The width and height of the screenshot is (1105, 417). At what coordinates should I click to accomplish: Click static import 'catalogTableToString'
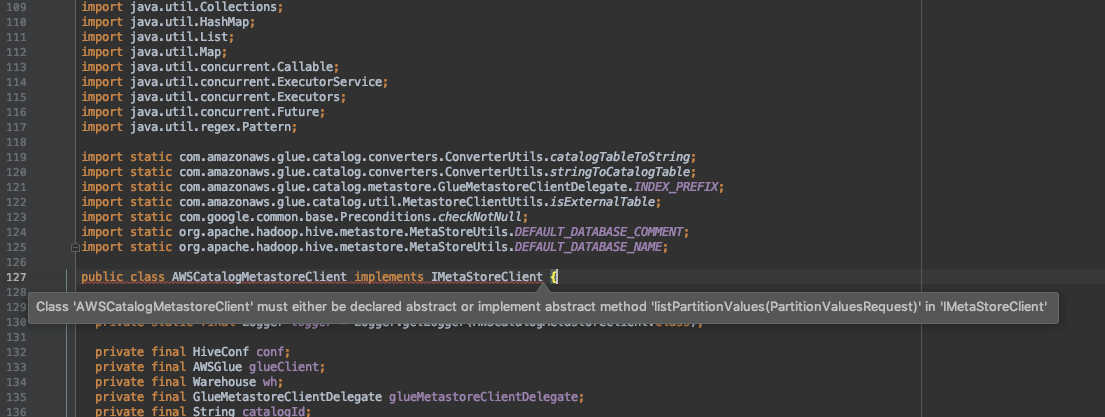click(620, 156)
